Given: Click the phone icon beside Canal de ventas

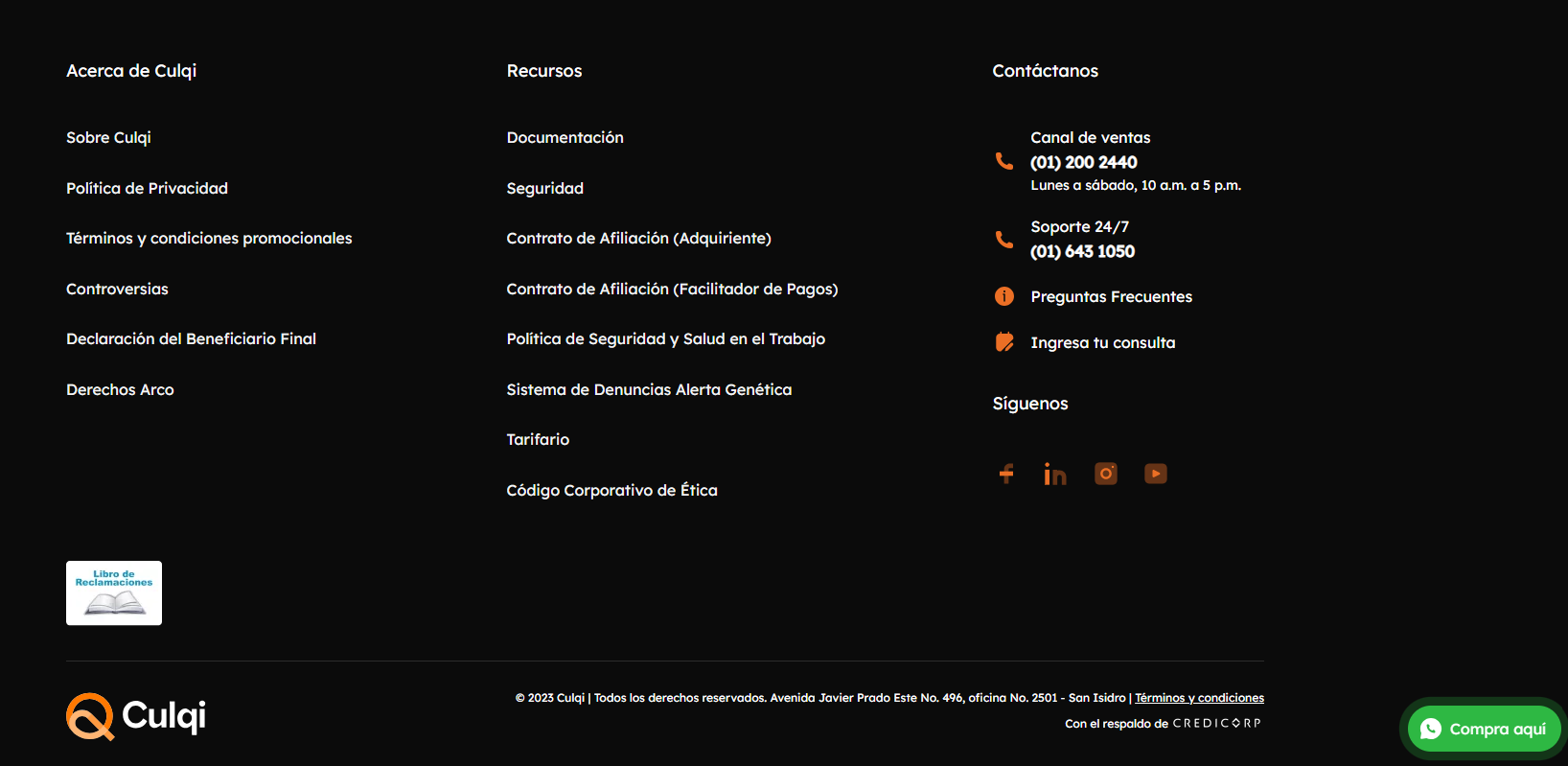Looking at the screenshot, I should [x=1004, y=161].
